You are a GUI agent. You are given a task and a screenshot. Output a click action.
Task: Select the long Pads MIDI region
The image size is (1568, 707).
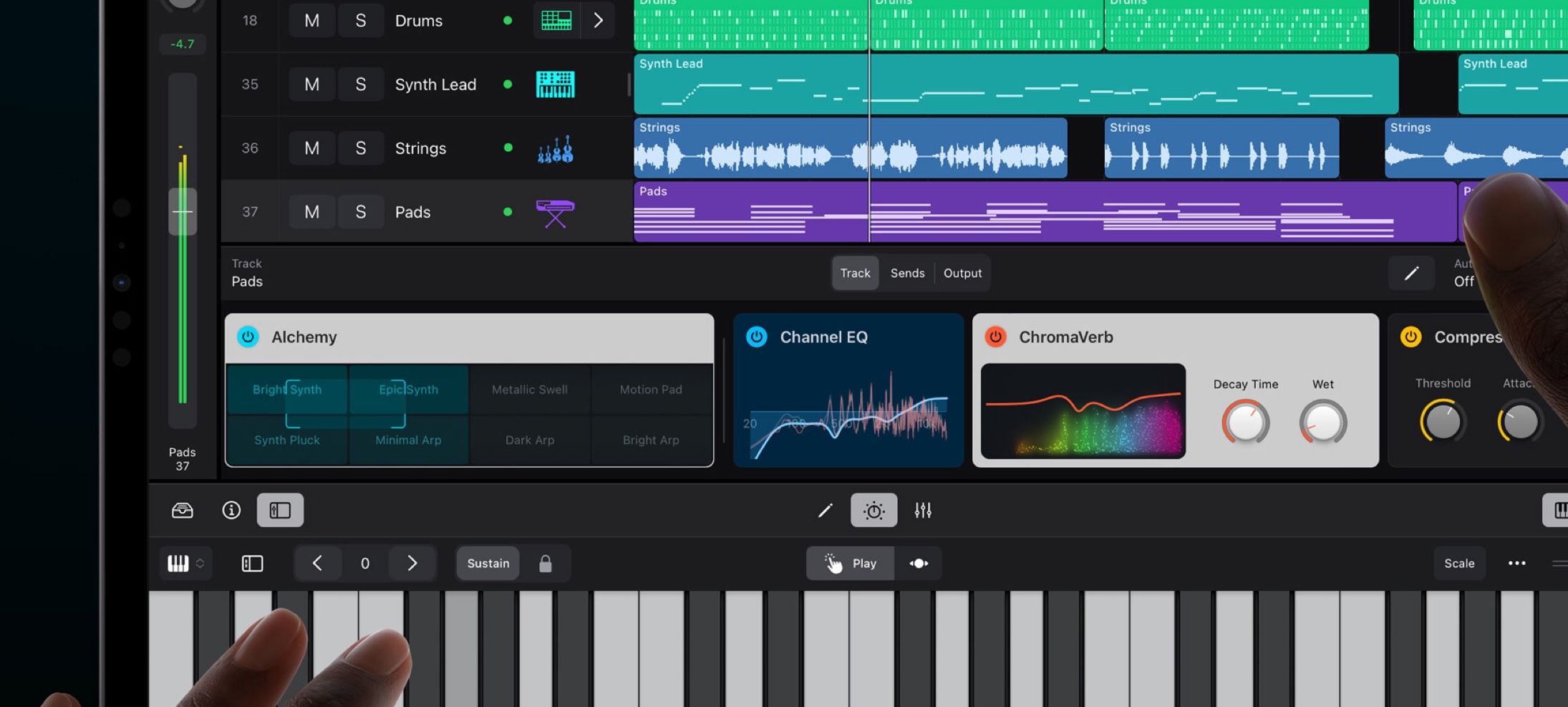click(x=1045, y=212)
